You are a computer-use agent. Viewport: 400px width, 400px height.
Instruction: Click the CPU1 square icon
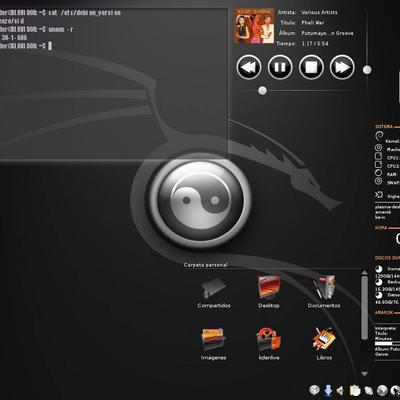click(x=378, y=156)
